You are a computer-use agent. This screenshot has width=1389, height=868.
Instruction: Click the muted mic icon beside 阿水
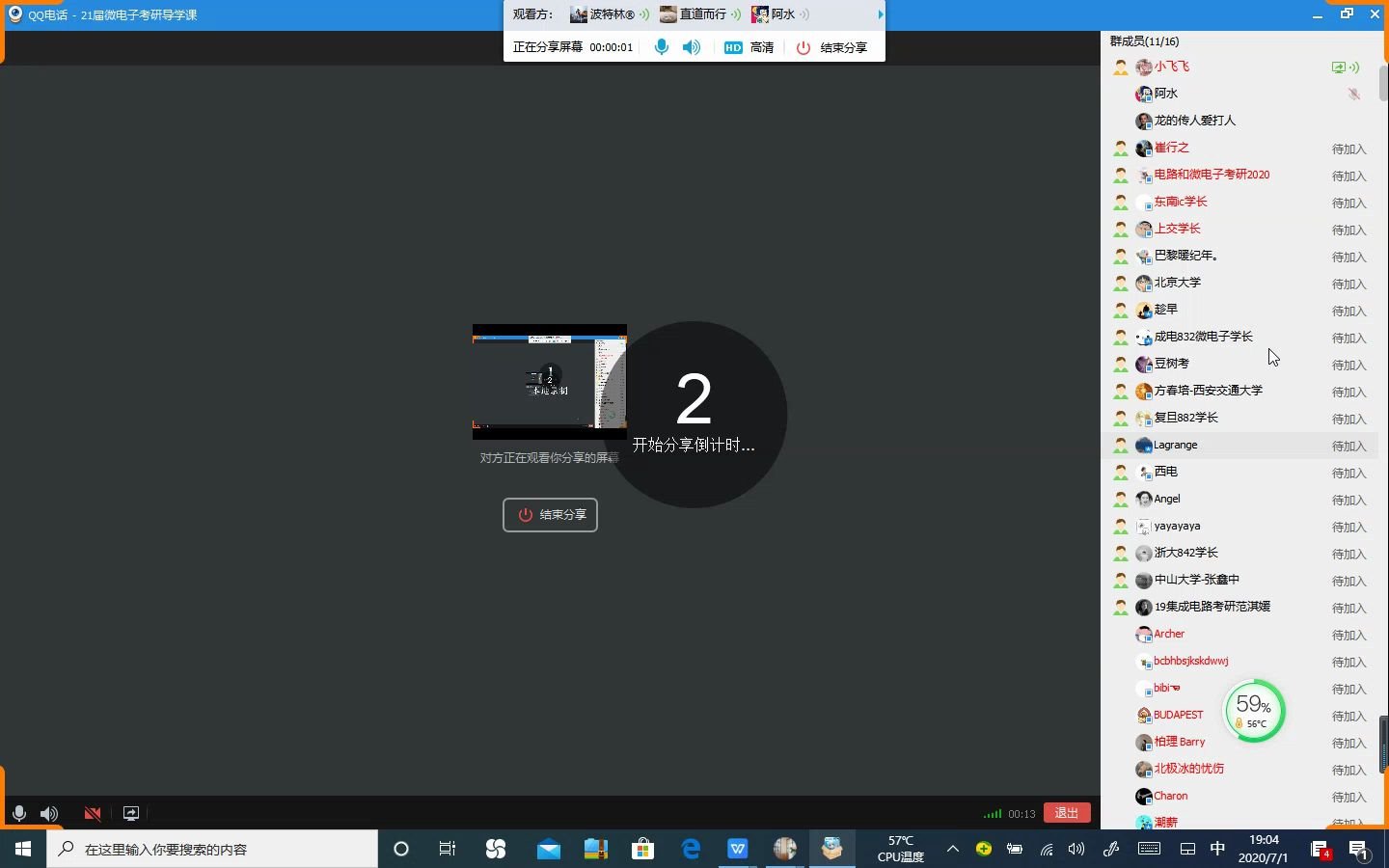(x=1354, y=94)
